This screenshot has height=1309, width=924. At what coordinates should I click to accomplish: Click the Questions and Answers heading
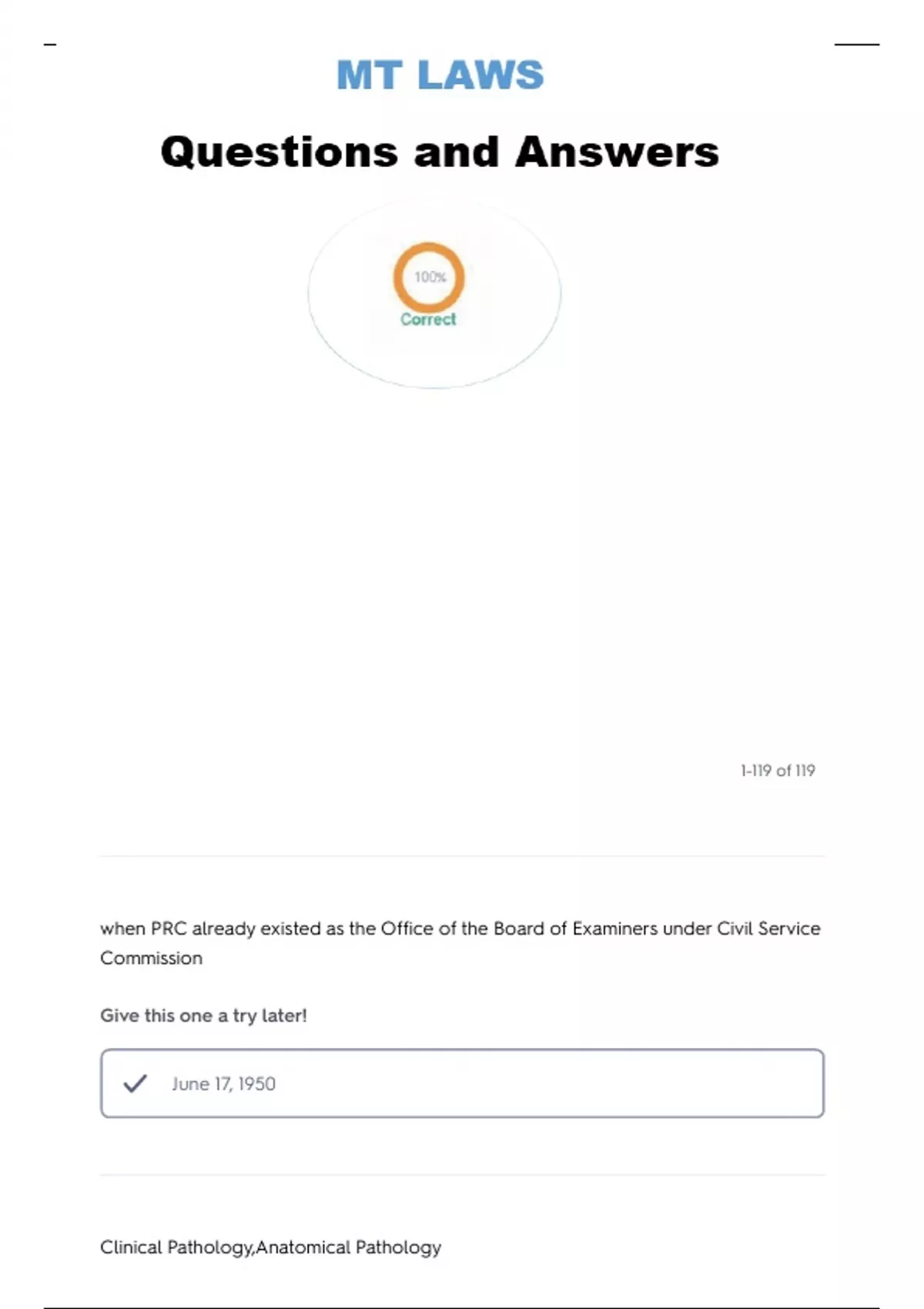point(440,152)
